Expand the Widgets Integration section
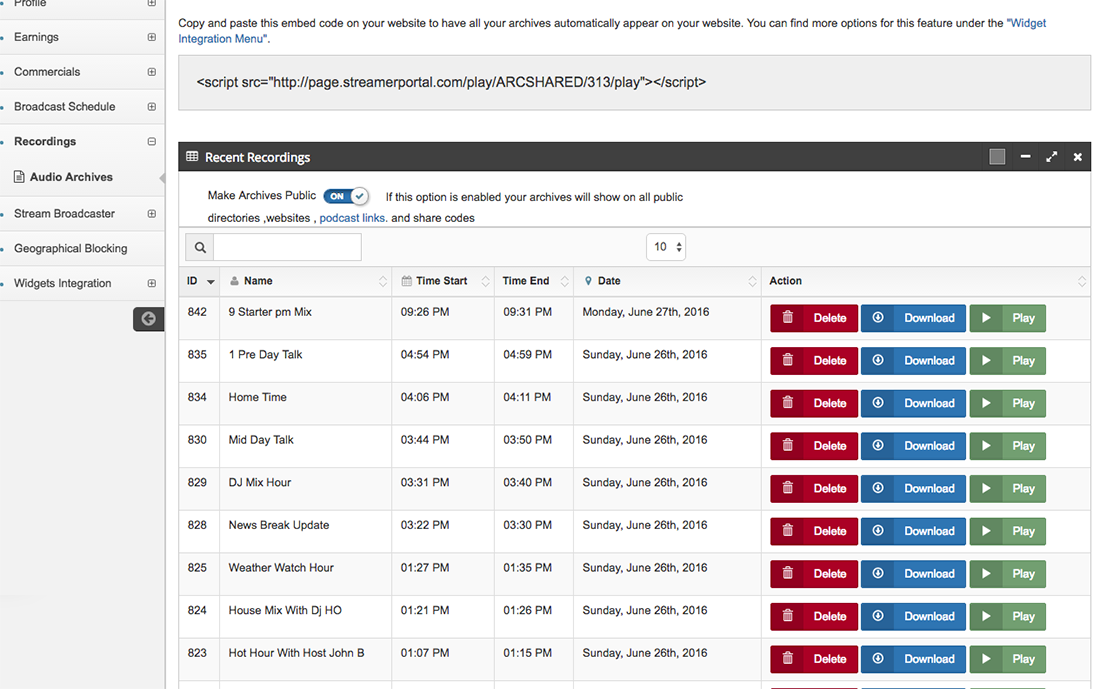This screenshot has height=689, width=1100. pyautogui.click(x=152, y=283)
